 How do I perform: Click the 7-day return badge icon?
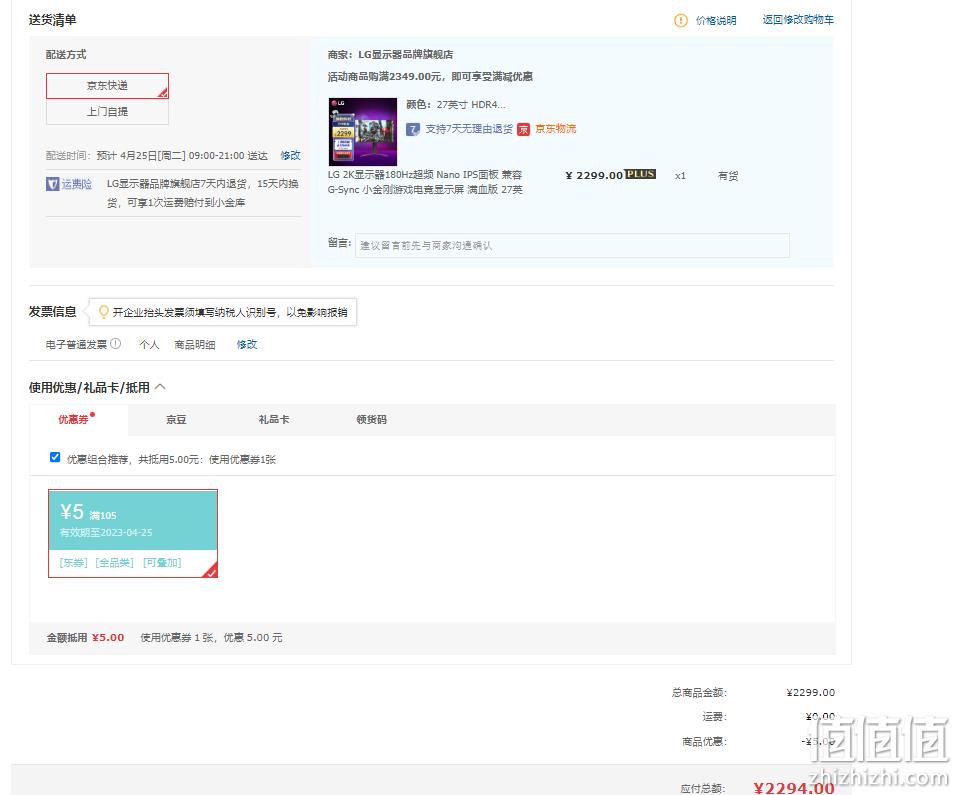pos(413,129)
